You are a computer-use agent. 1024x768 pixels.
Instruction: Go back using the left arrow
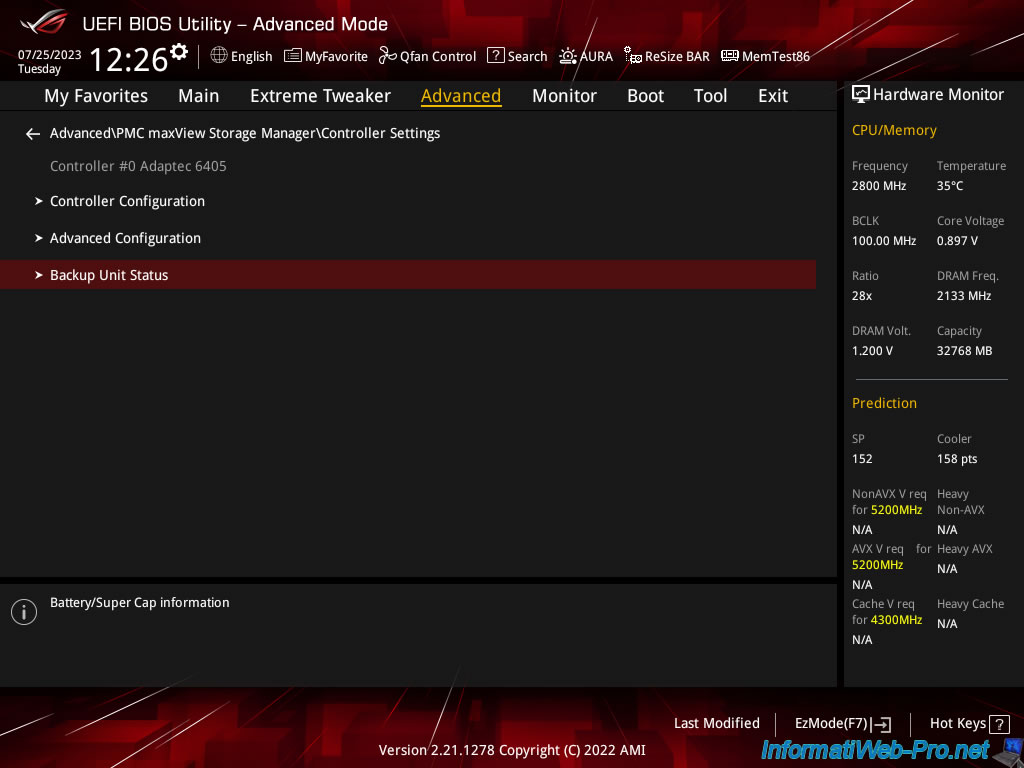pyautogui.click(x=33, y=134)
